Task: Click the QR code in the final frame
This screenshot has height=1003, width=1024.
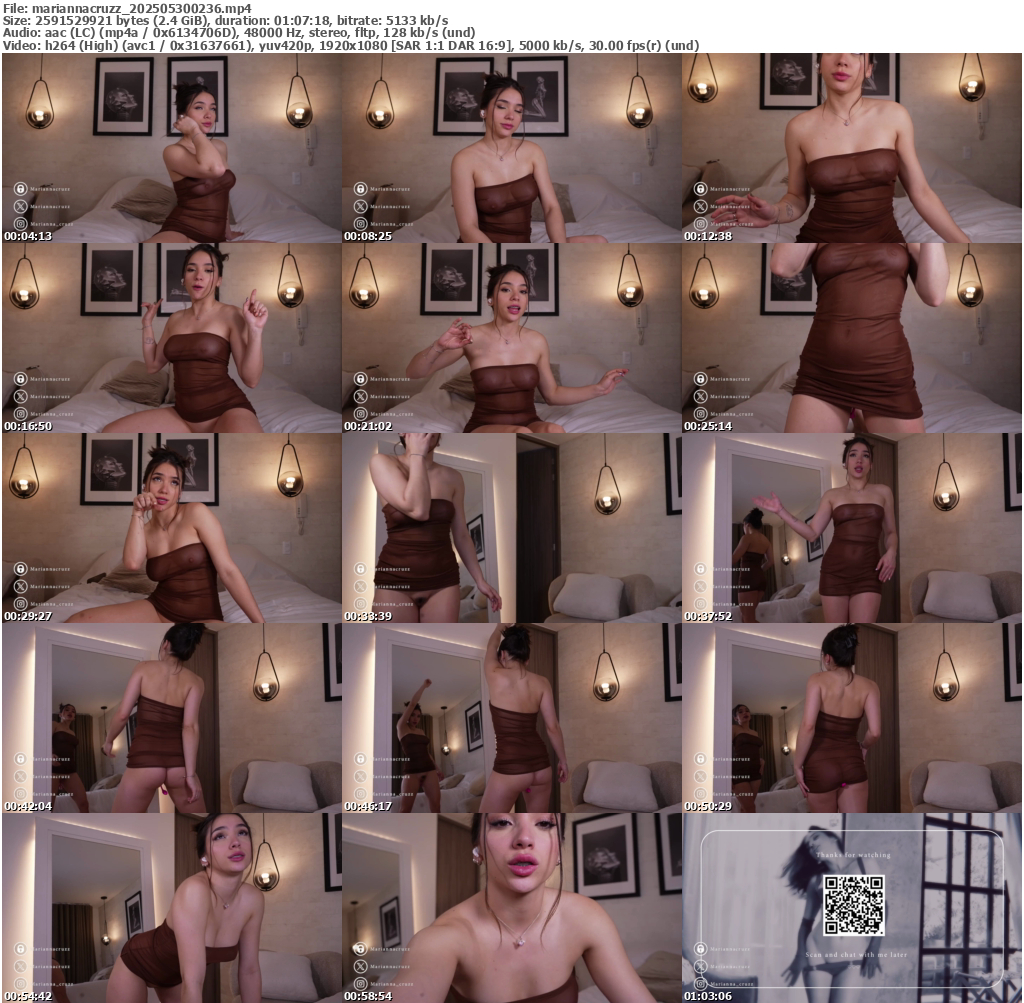Action: tap(853, 905)
